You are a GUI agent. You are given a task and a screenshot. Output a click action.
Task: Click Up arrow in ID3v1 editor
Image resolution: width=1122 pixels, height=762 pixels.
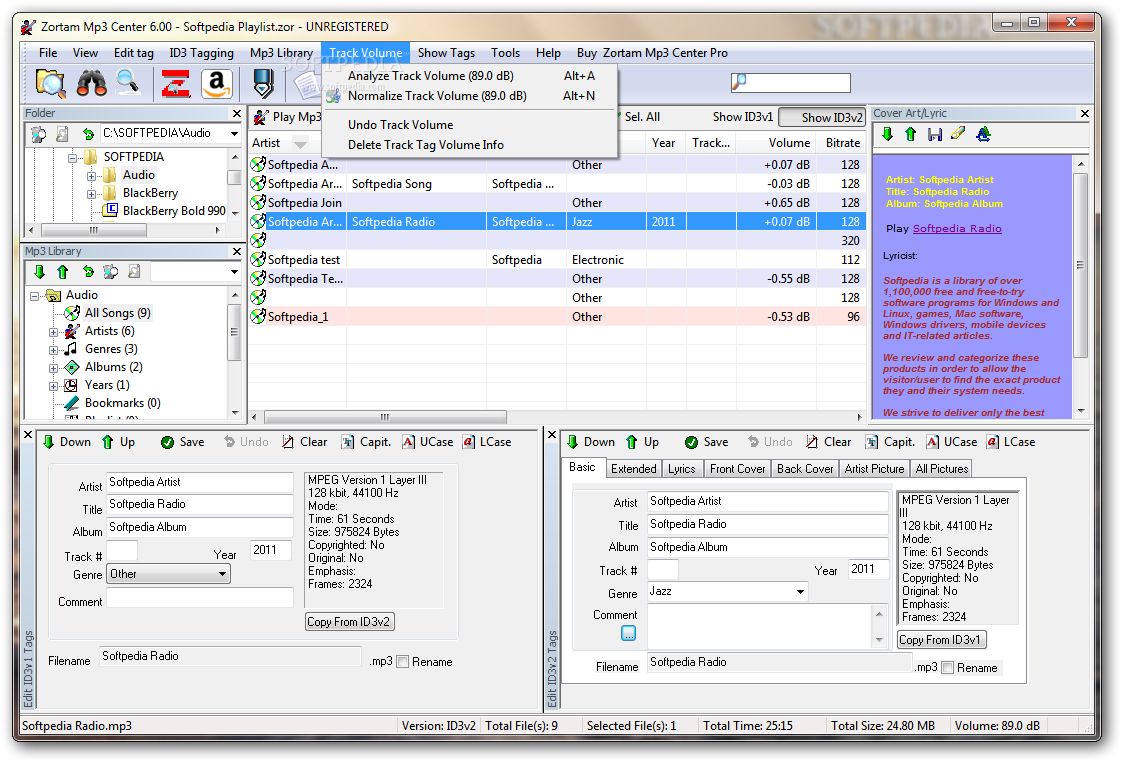tap(118, 442)
